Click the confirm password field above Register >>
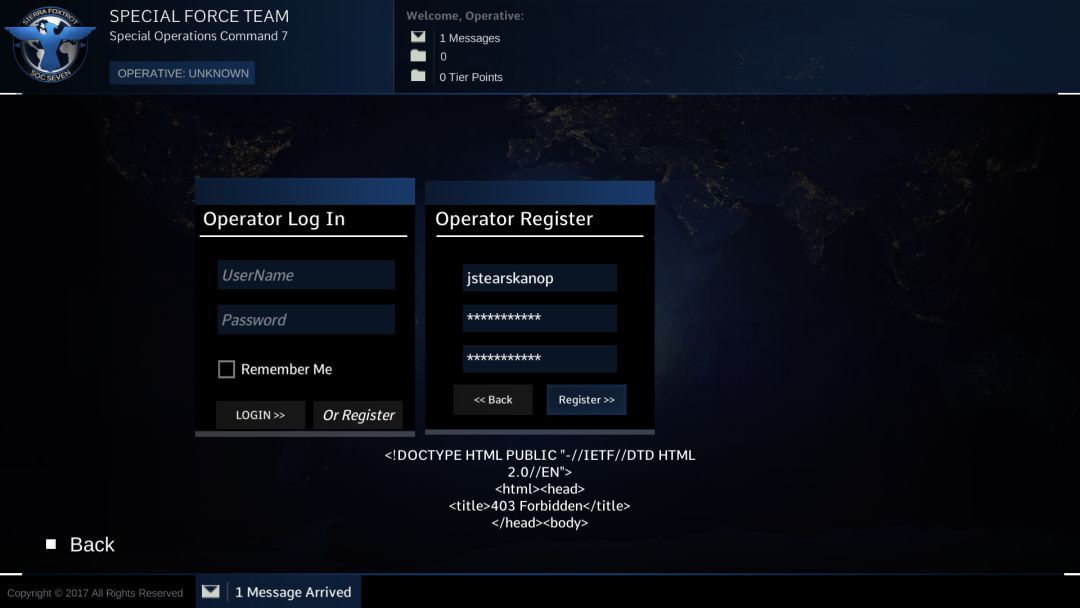 [540, 359]
